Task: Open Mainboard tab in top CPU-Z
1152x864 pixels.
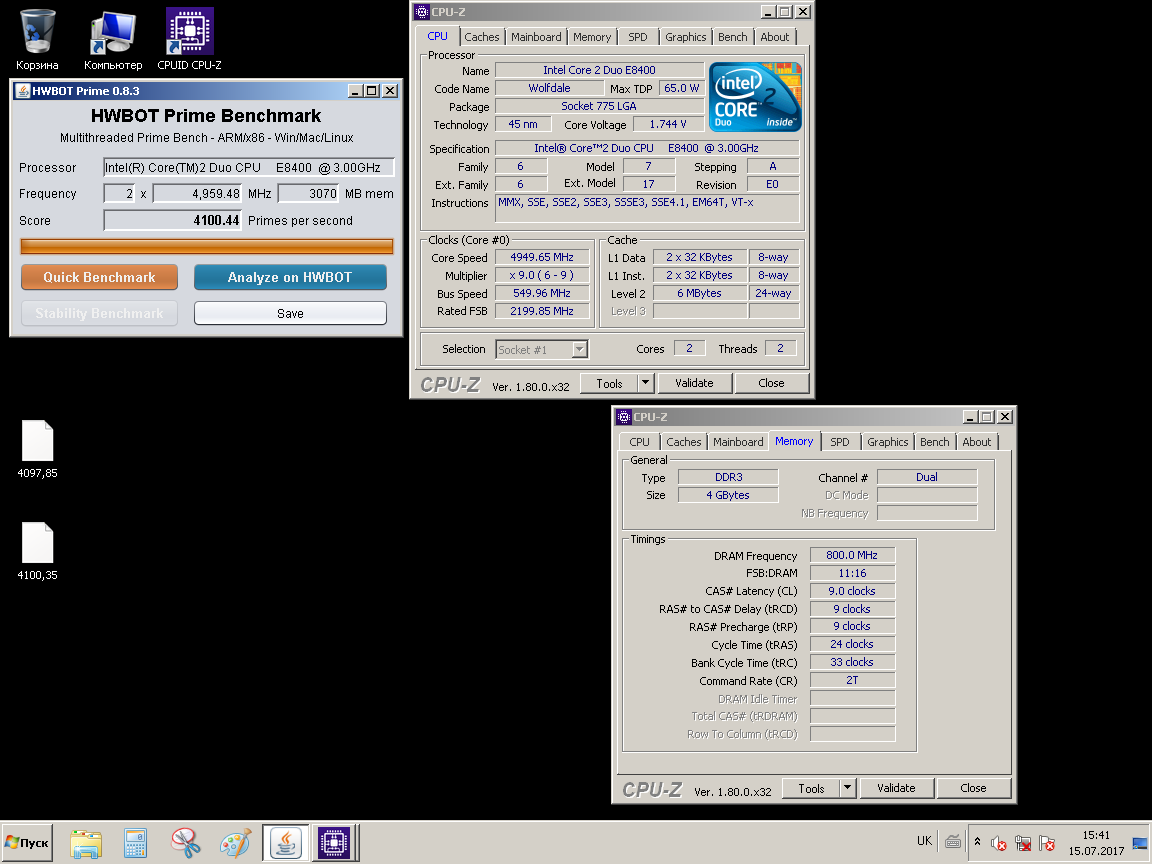Action: pos(536,37)
